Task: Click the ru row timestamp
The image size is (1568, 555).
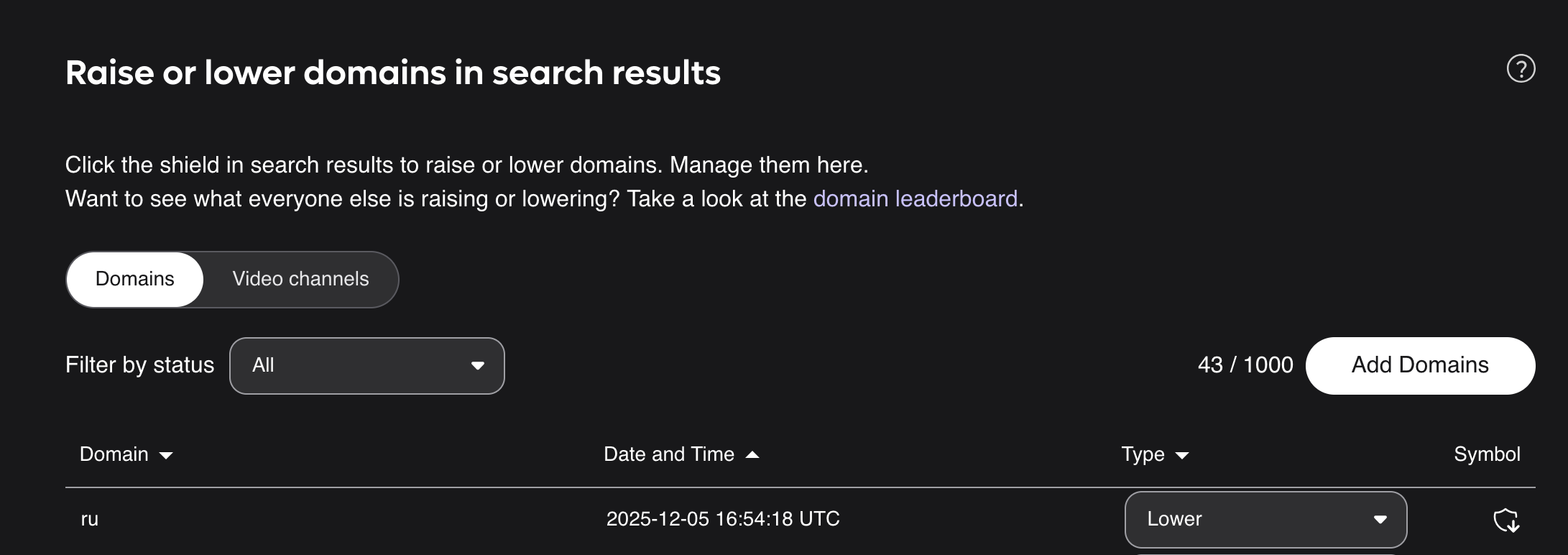Action: click(x=722, y=519)
